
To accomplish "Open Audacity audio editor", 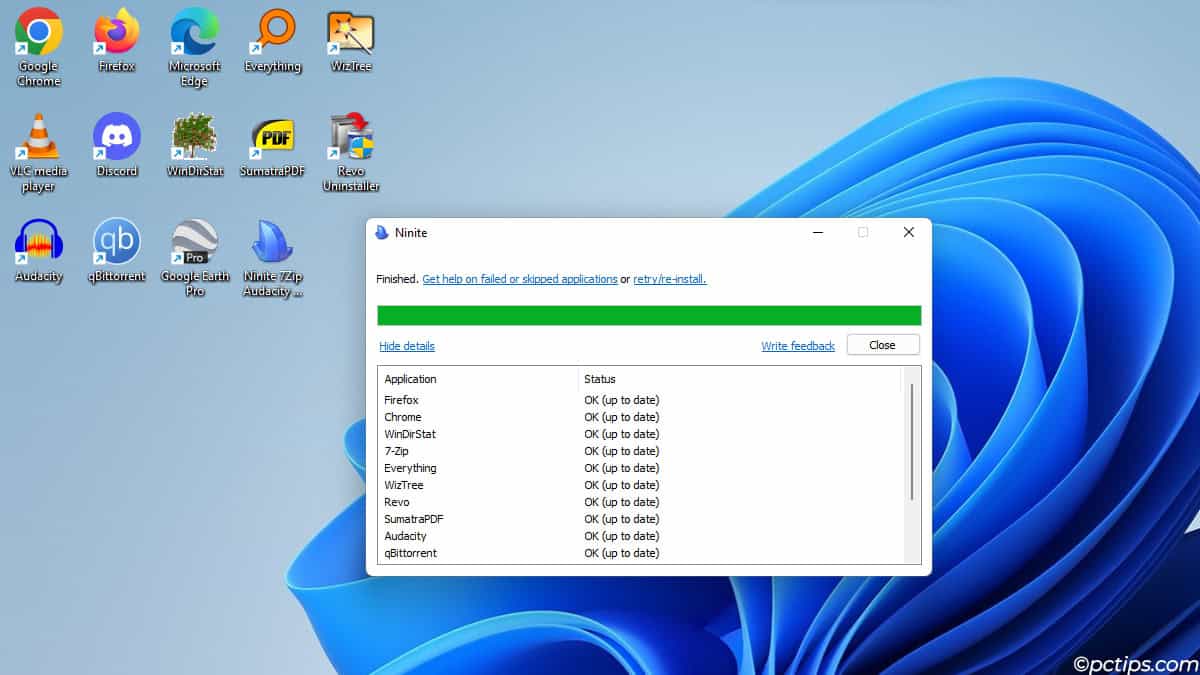I will pyautogui.click(x=38, y=242).
